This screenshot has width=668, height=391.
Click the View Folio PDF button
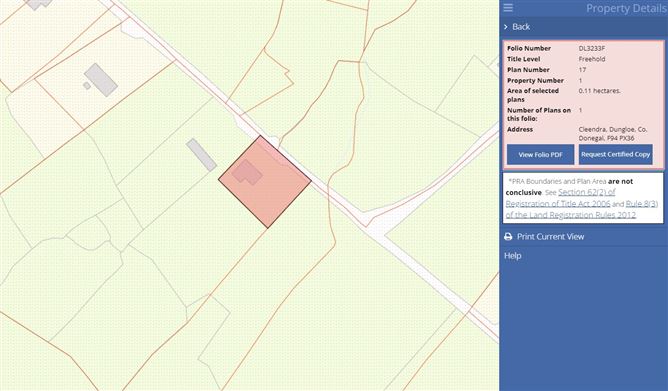540,155
